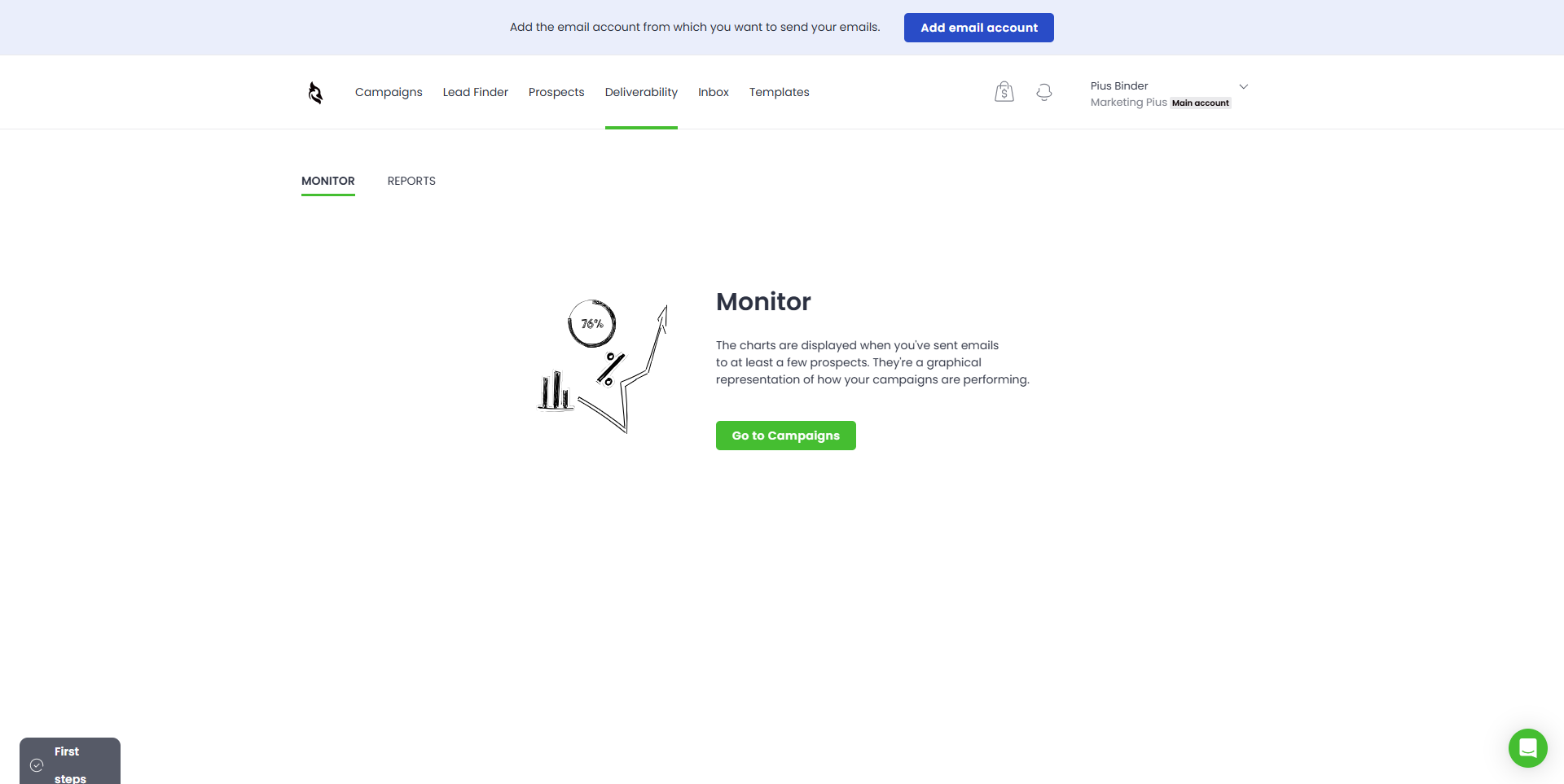Go to Lead Finder
The image size is (1564, 784).
475,92
